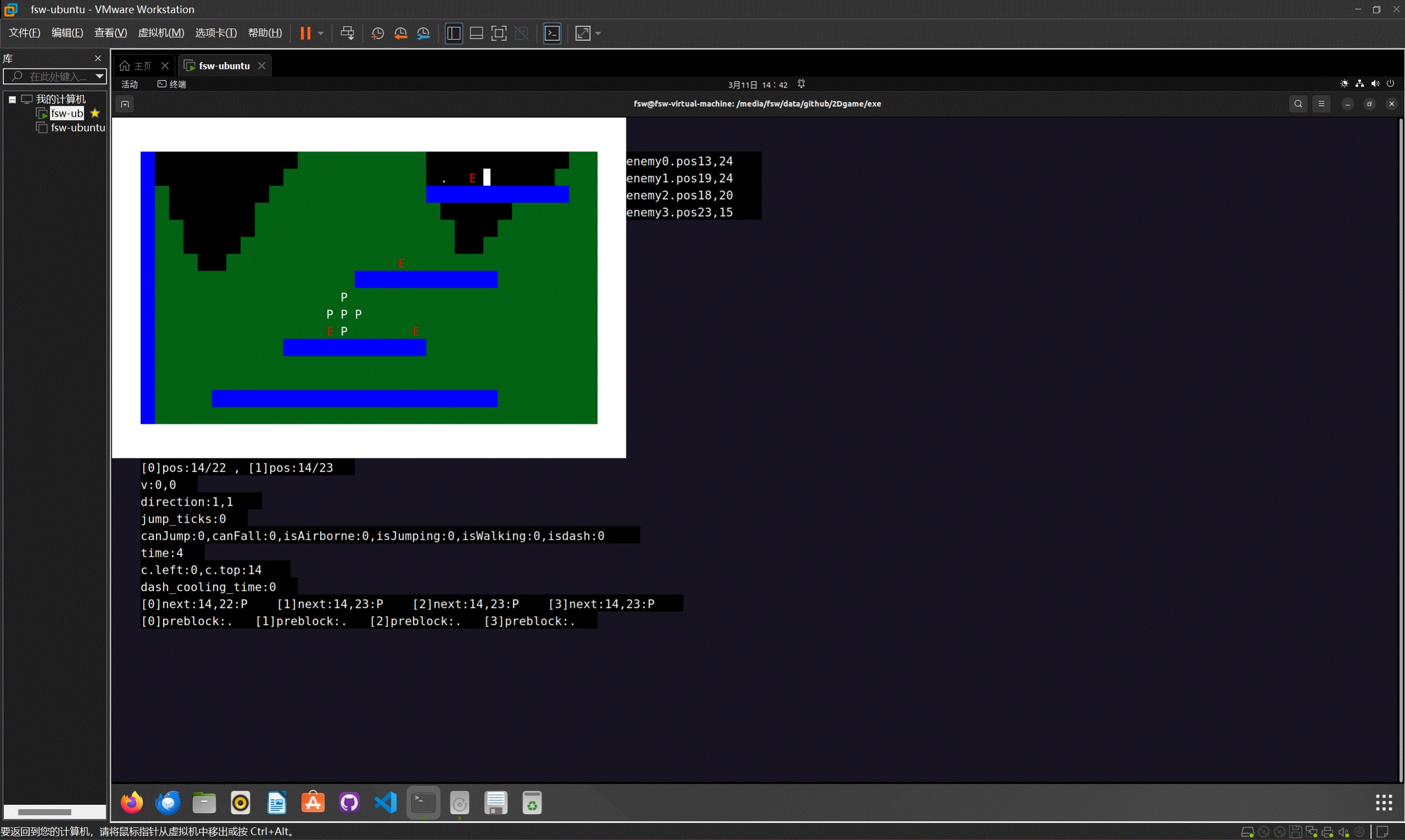
Task: Close the fsw-ubuntu tab
Action: click(x=261, y=66)
